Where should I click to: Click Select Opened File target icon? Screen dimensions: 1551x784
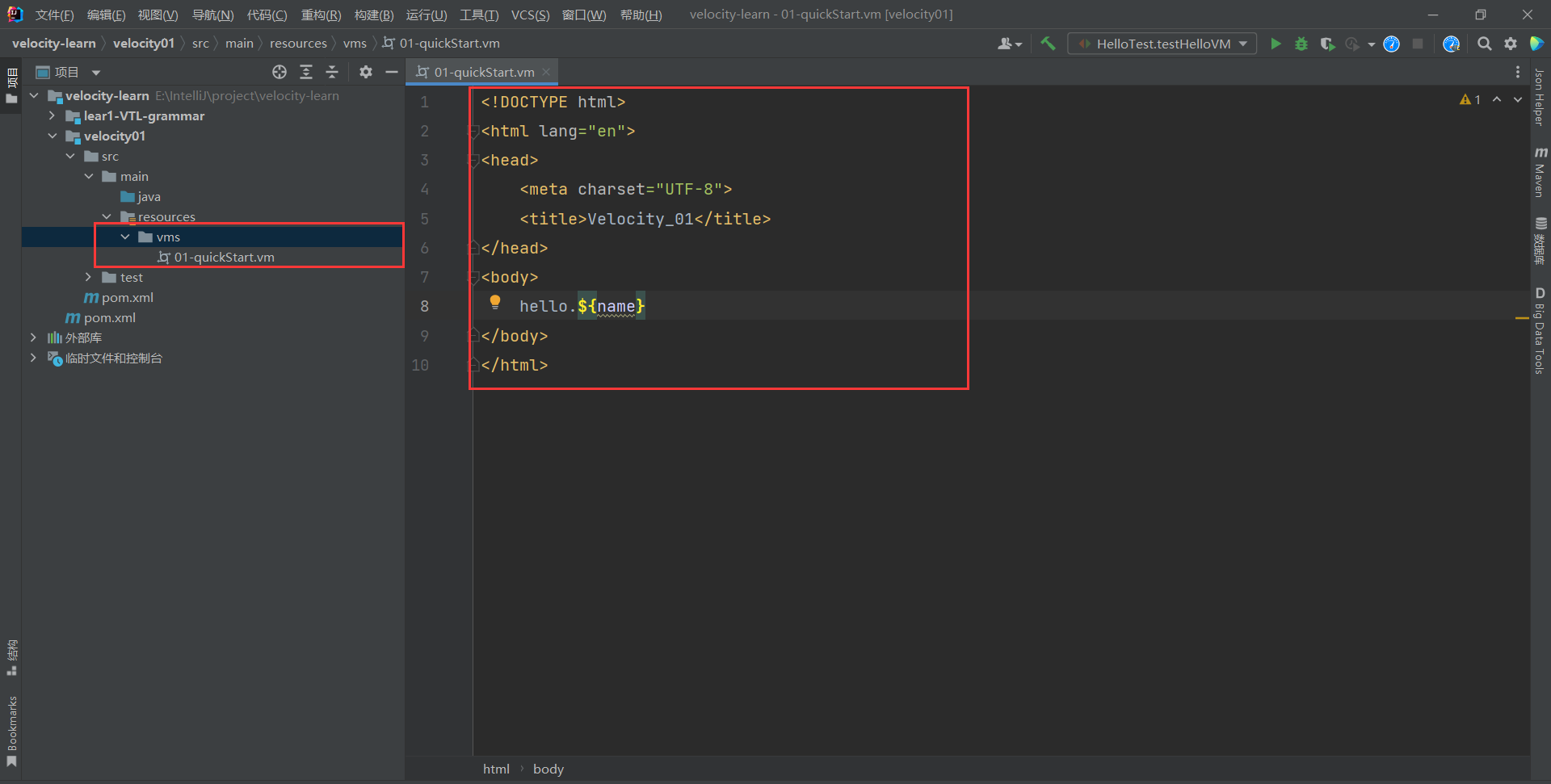(280, 72)
